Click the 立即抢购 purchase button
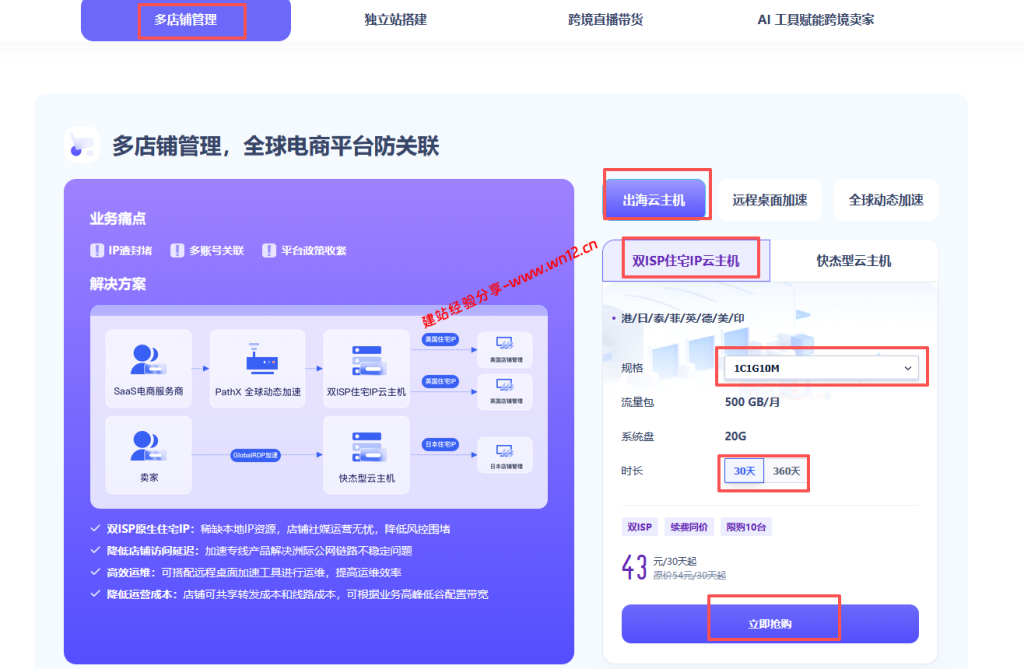Screen dimensions: 1024x669 point(770,624)
